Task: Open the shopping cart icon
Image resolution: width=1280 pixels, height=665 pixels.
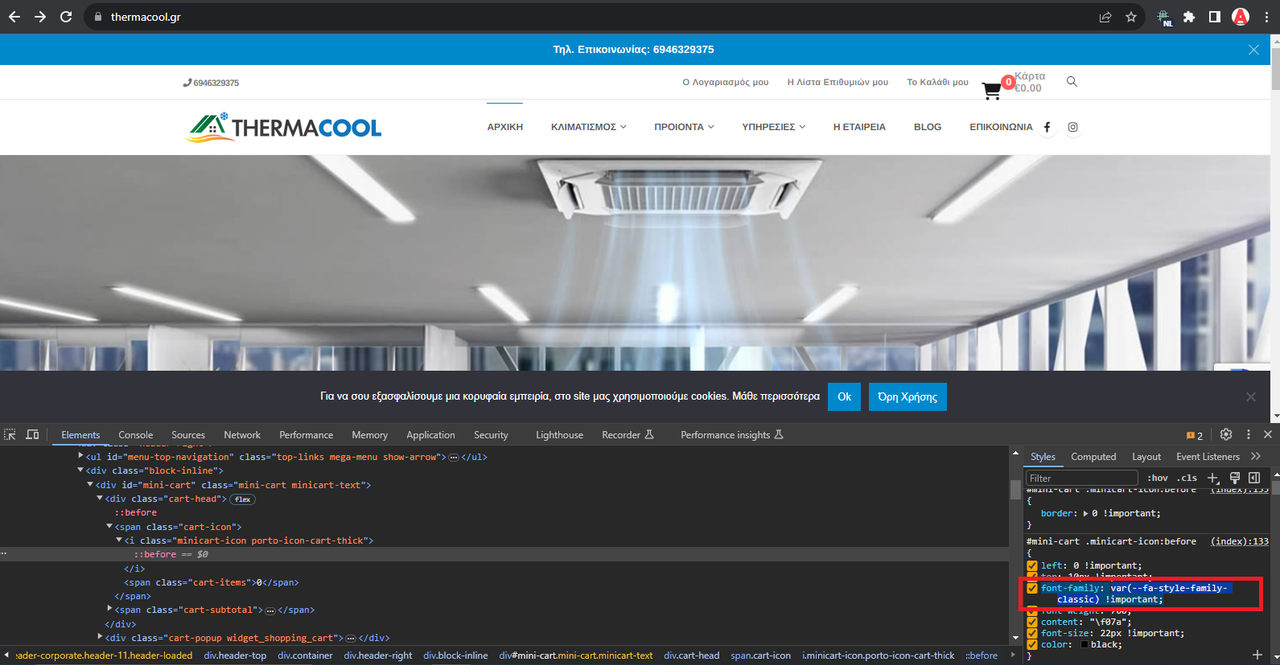Action: pyautogui.click(x=991, y=90)
